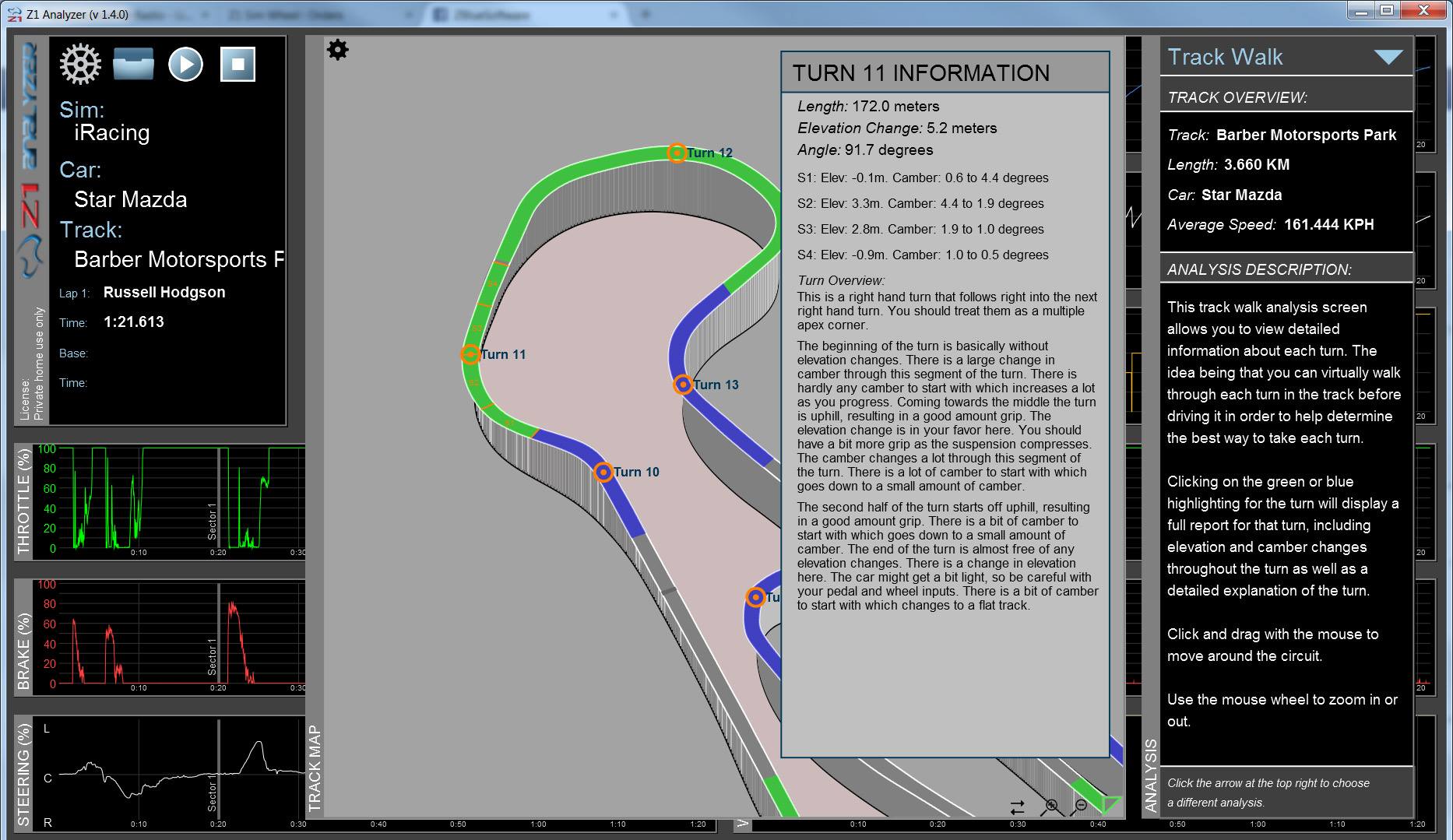Select the Turn 10 marker
This screenshot has height=840, width=1453.
[603, 472]
